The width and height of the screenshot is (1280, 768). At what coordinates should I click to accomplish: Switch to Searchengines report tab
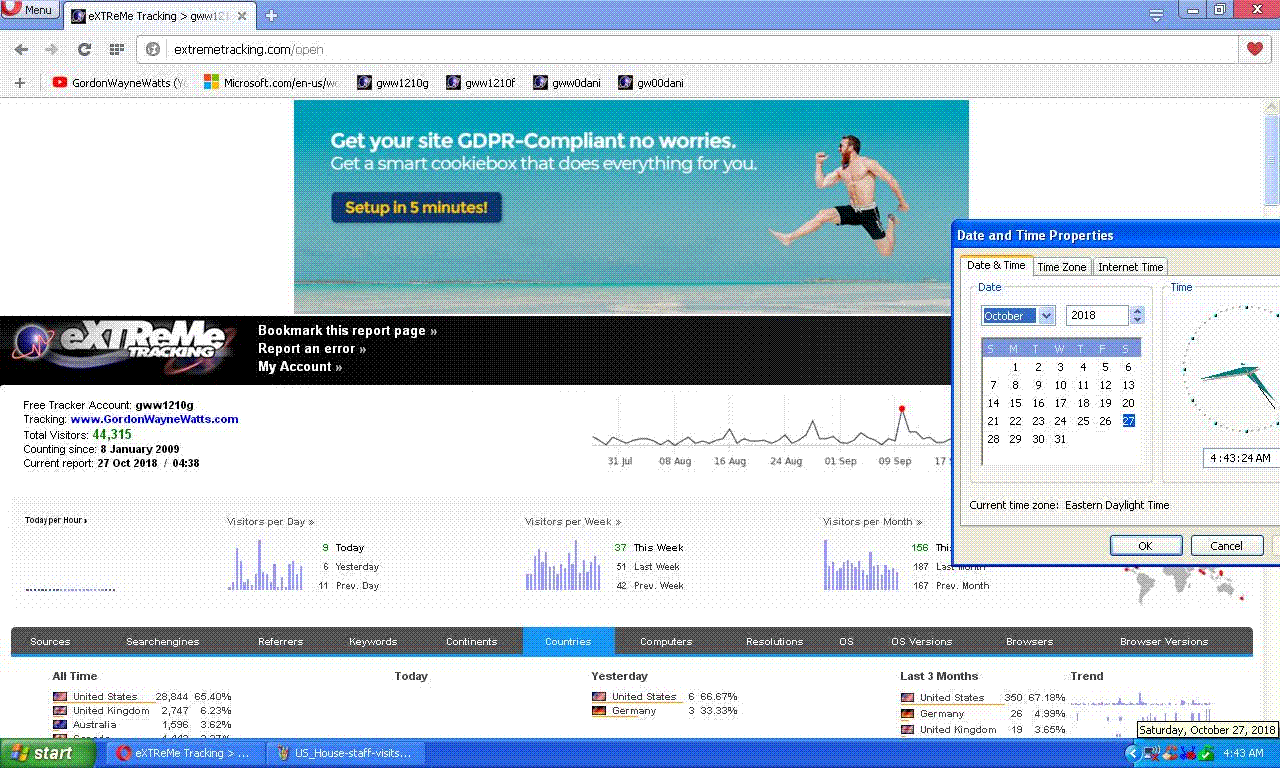pyautogui.click(x=162, y=642)
